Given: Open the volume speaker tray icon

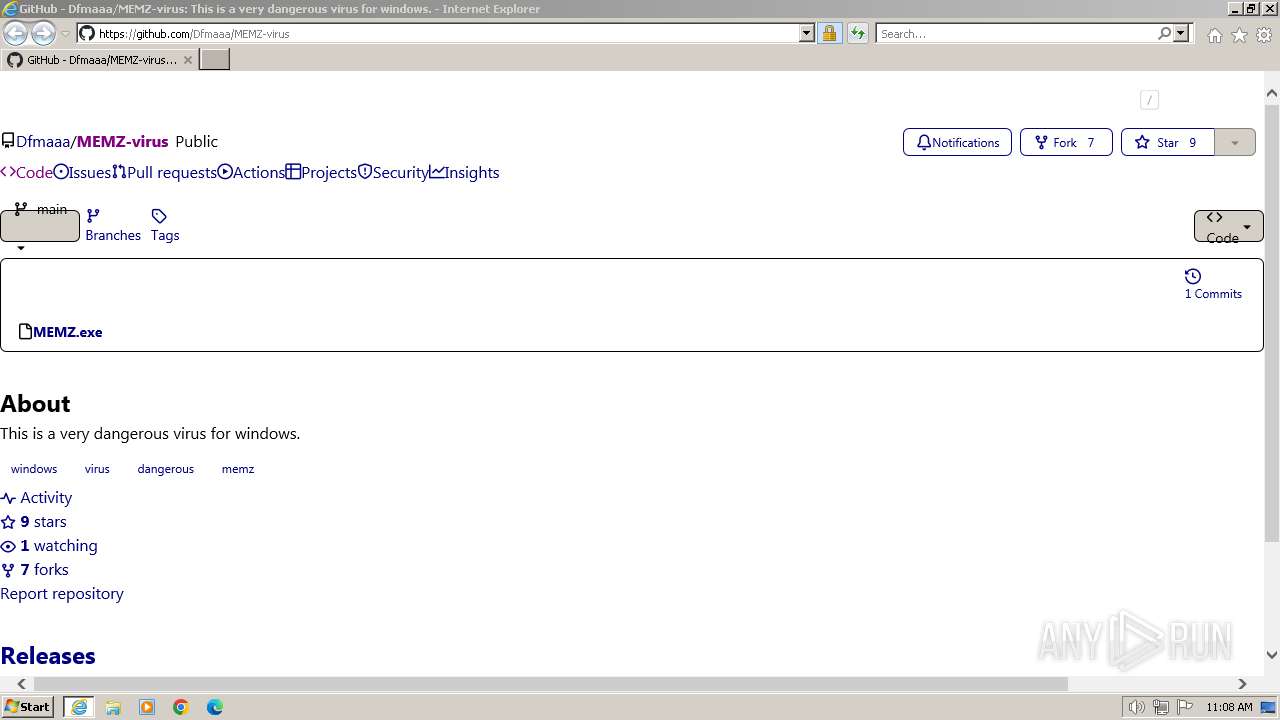Looking at the screenshot, I should tap(1136, 707).
